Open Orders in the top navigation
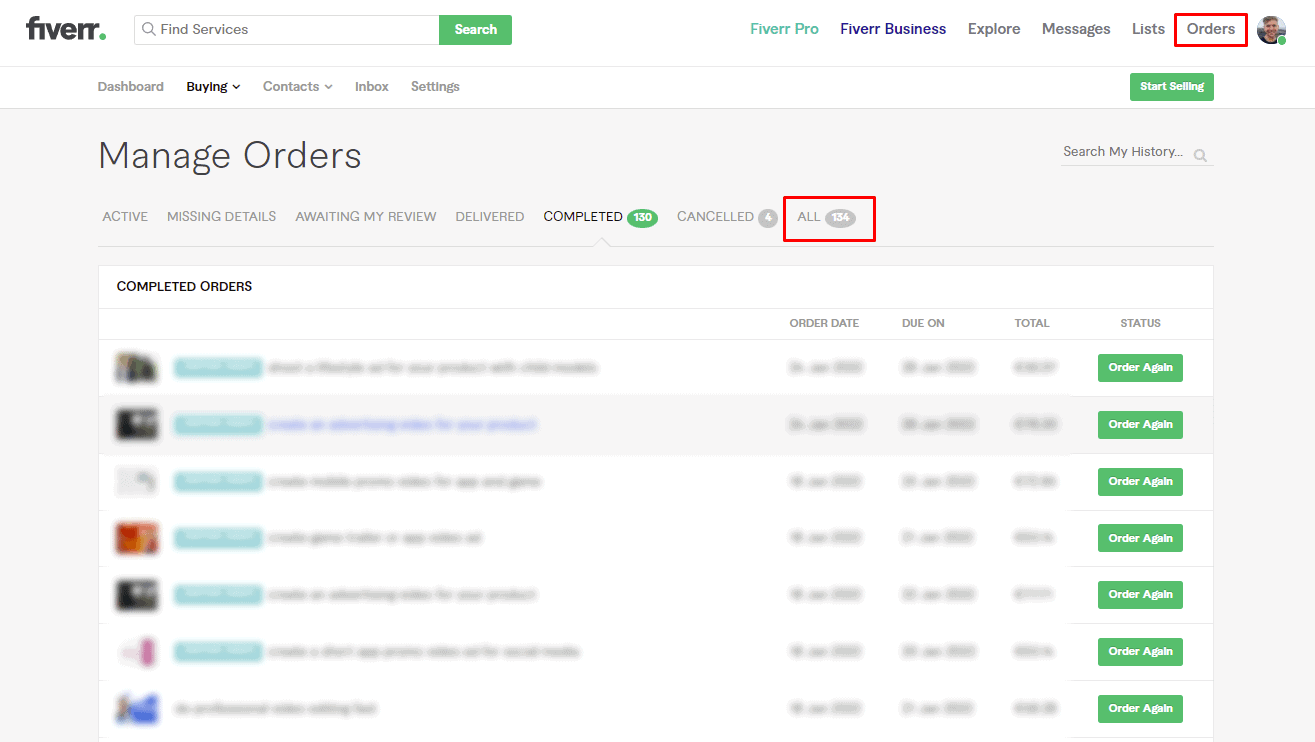The image size is (1315, 742). click(x=1211, y=29)
